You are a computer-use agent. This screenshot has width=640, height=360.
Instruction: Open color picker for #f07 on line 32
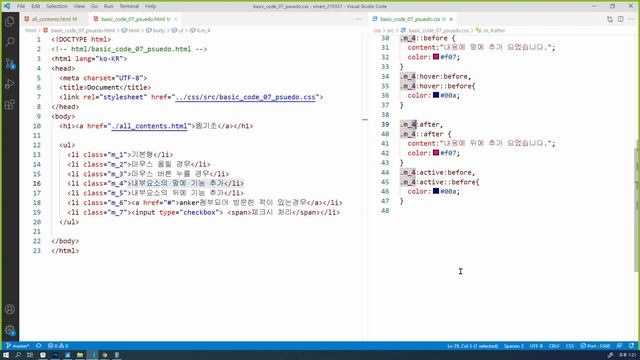436,57
